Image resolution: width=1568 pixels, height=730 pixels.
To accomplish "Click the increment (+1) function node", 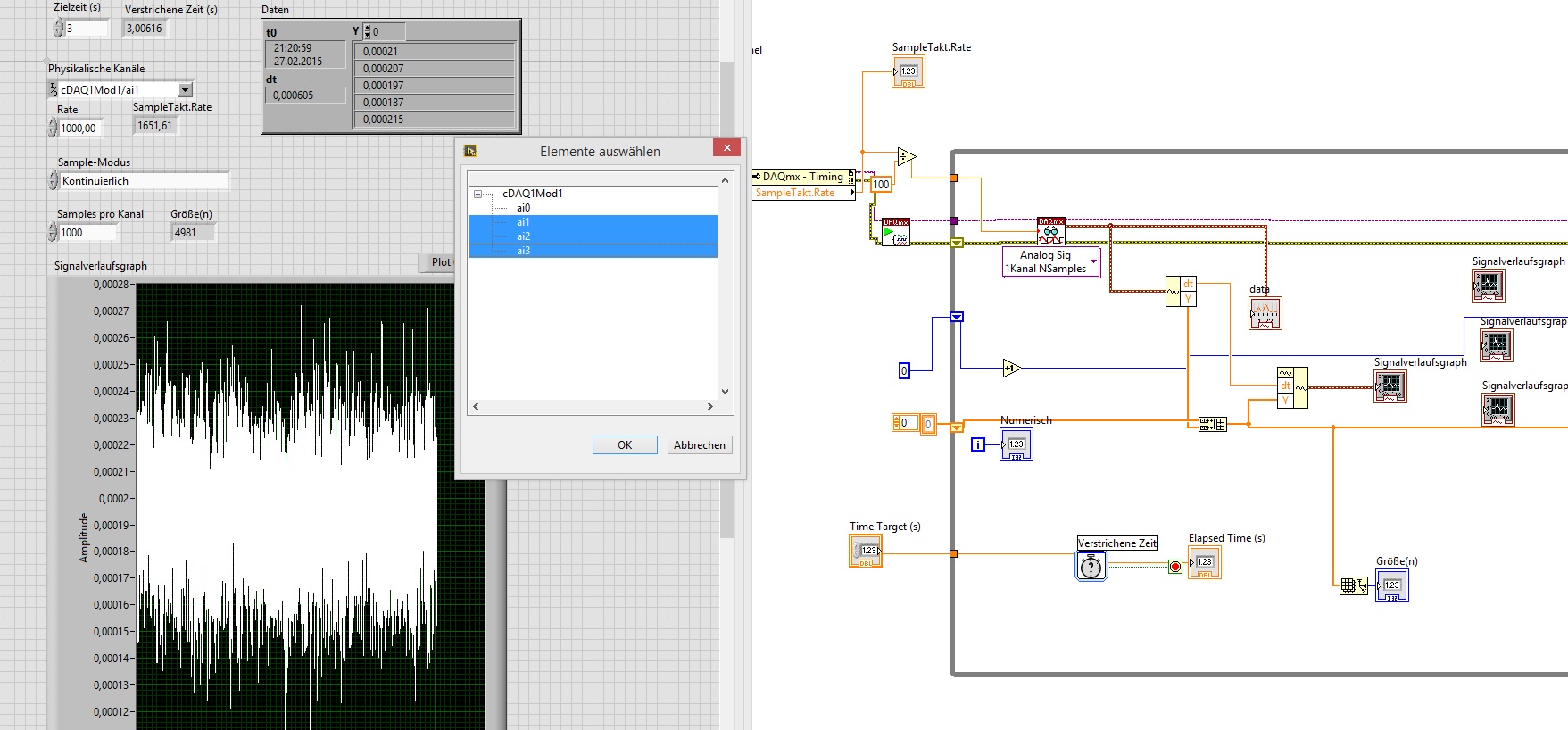I will pyautogui.click(x=1010, y=368).
